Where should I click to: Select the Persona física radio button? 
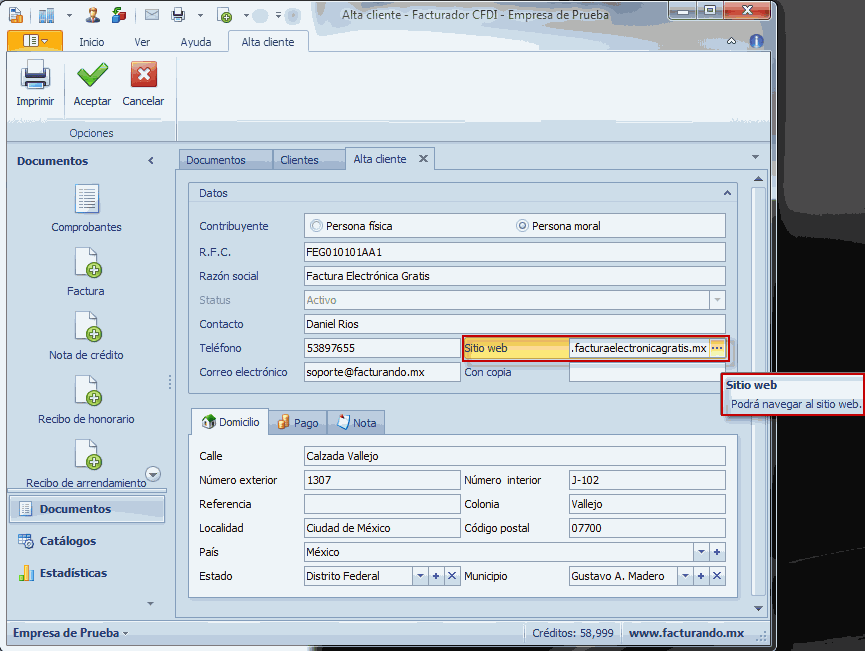click(317, 226)
